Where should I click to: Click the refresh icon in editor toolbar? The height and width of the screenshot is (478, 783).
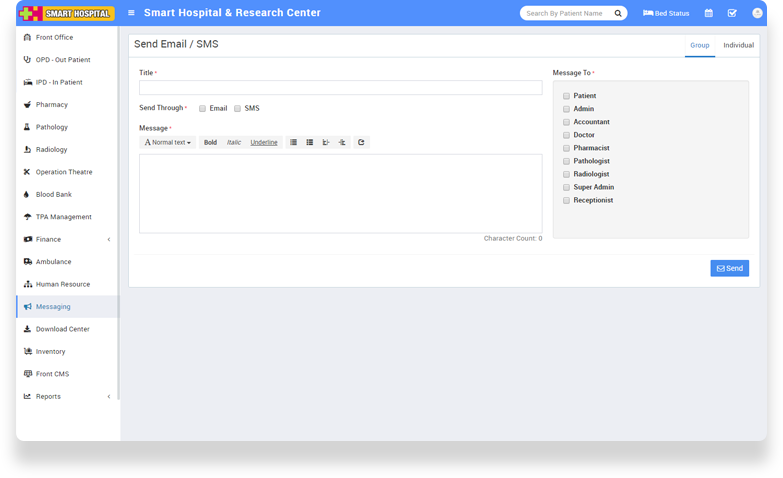coord(361,142)
